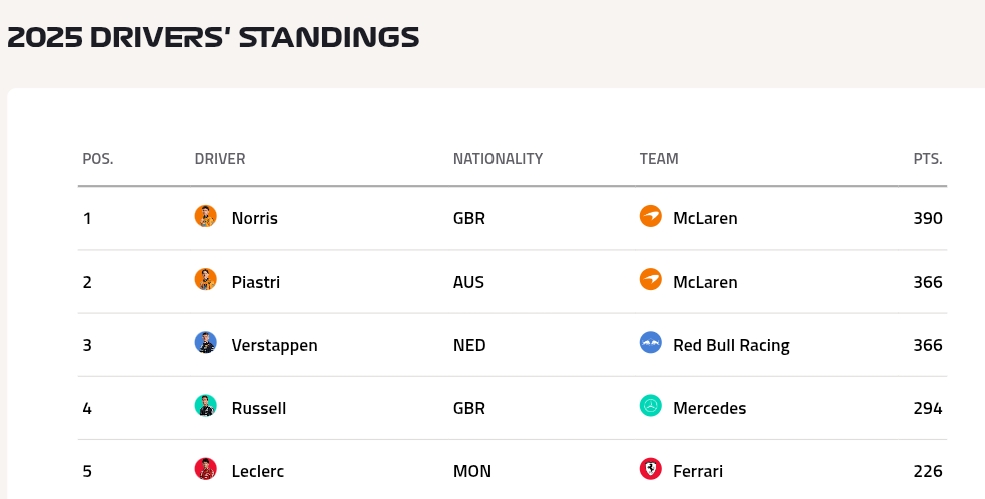Select the DRIVER column header
The image size is (985, 499).
220,158
